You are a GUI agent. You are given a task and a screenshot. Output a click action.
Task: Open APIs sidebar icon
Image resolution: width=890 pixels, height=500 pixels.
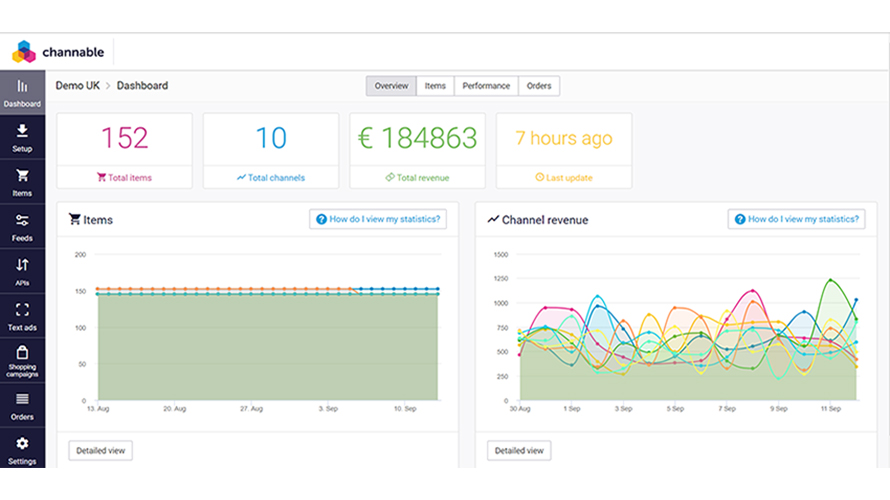(22, 272)
